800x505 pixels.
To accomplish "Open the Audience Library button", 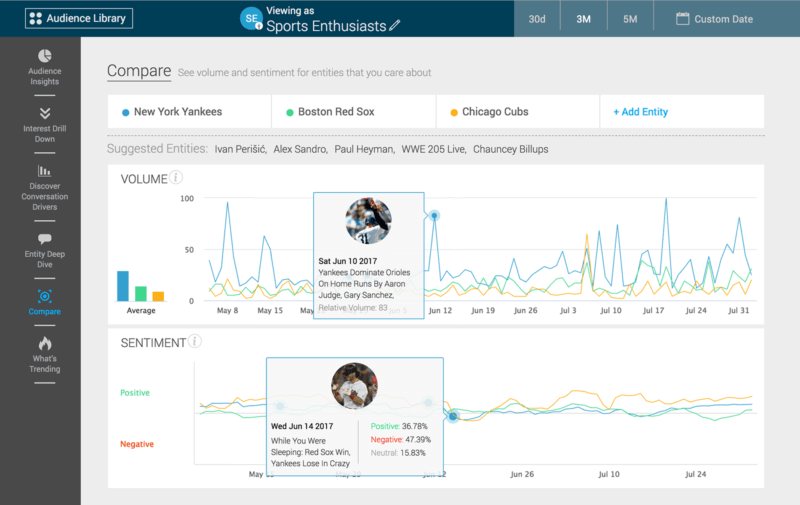I will pos(79,18).
